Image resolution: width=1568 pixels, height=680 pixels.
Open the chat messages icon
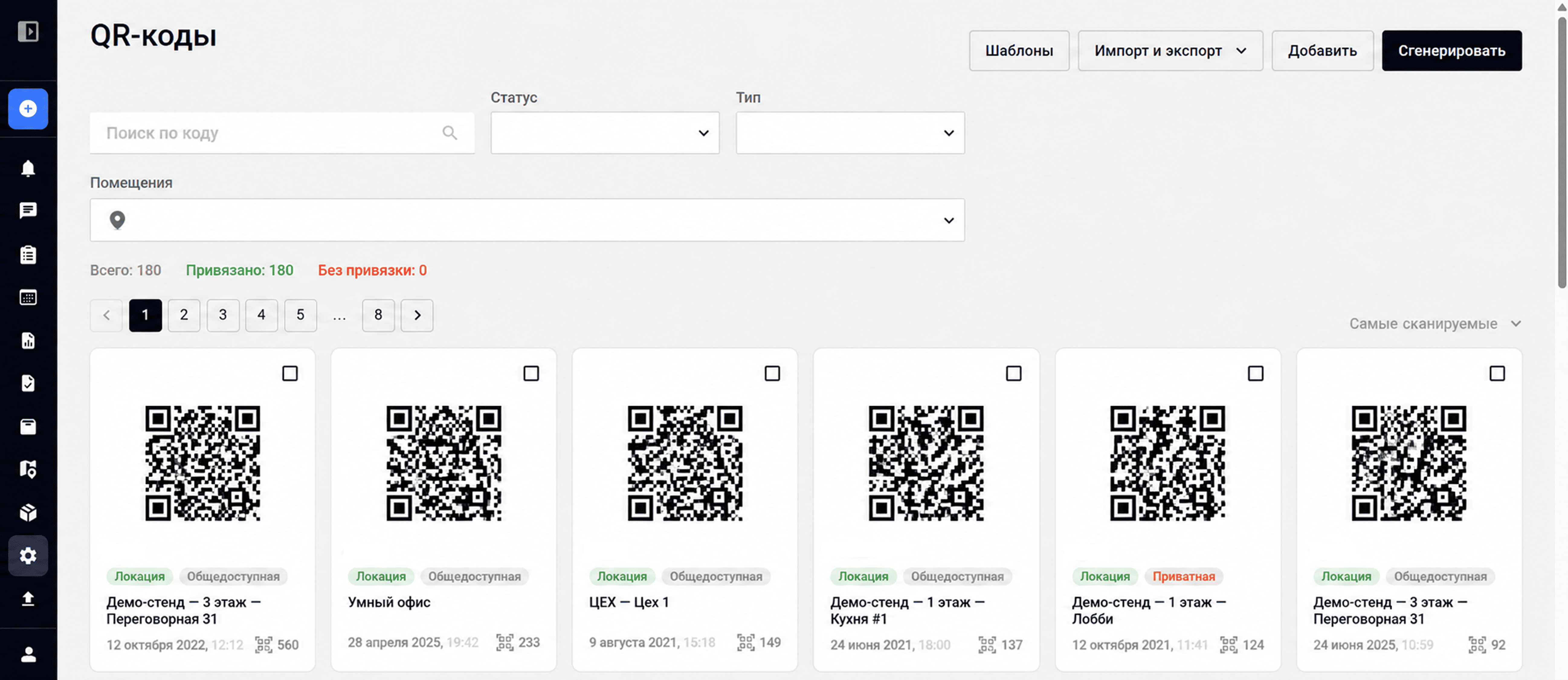click(28, 211)
